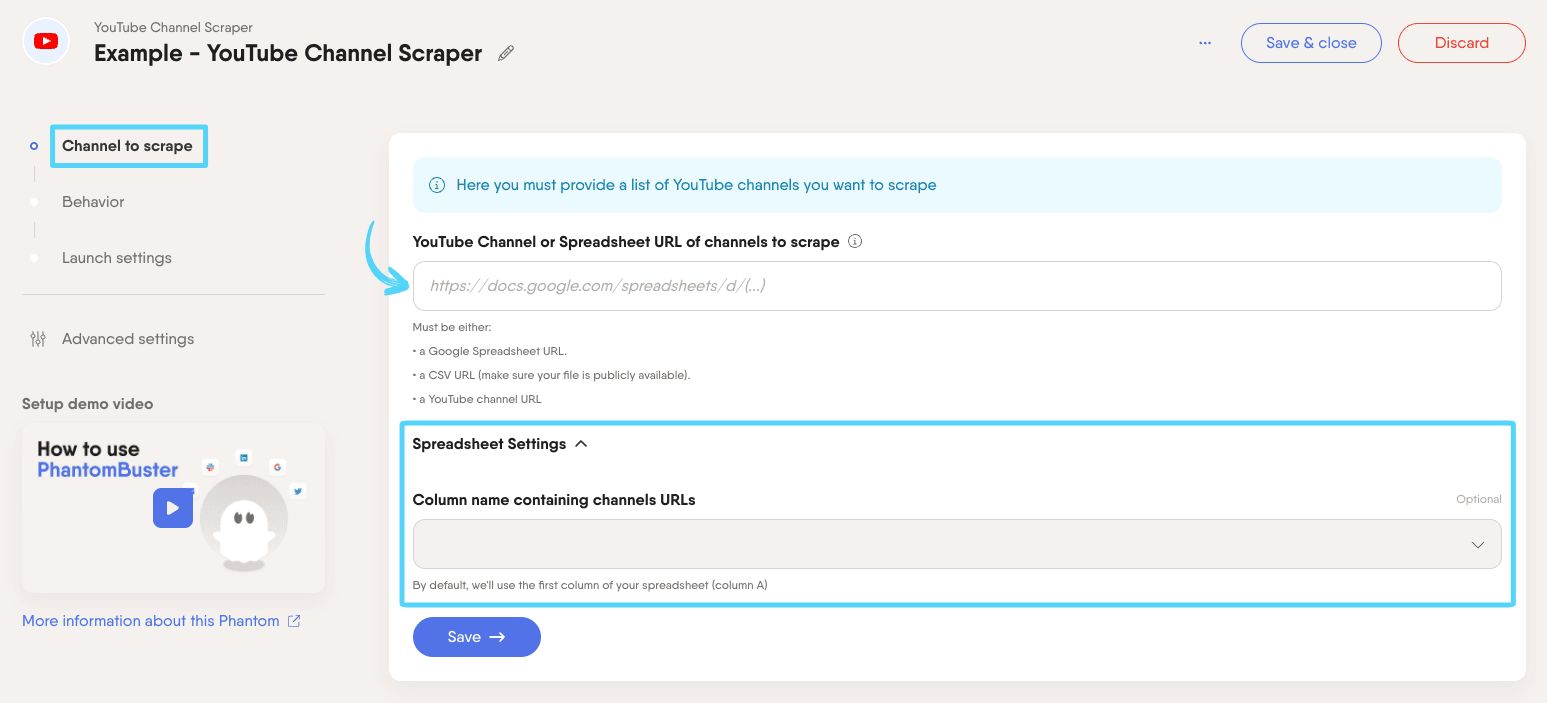Play the PhantomBuster setup demo video

[x=172, y=507]
